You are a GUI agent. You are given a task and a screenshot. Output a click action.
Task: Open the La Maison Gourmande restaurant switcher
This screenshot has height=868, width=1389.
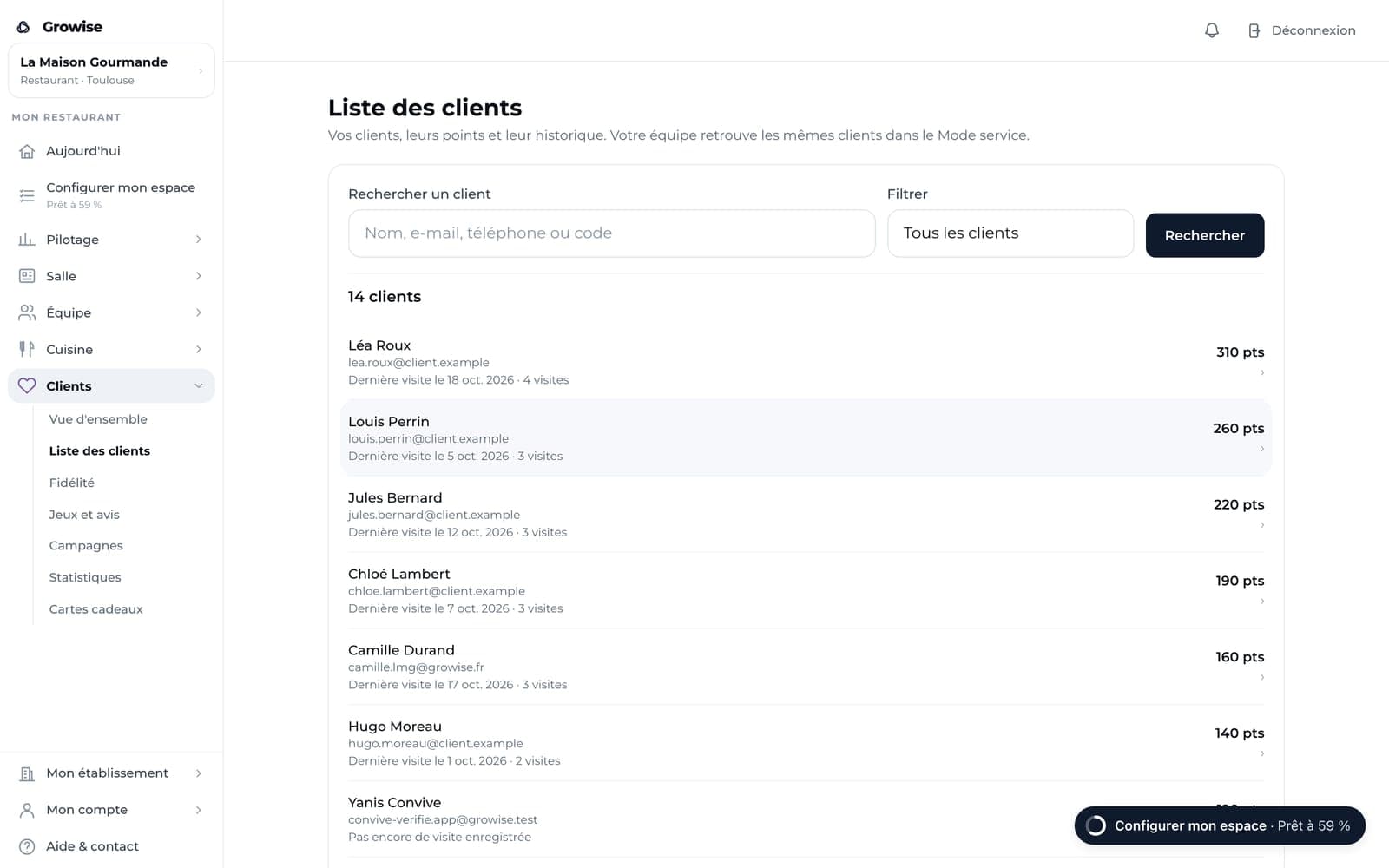(x=111, y=70)
